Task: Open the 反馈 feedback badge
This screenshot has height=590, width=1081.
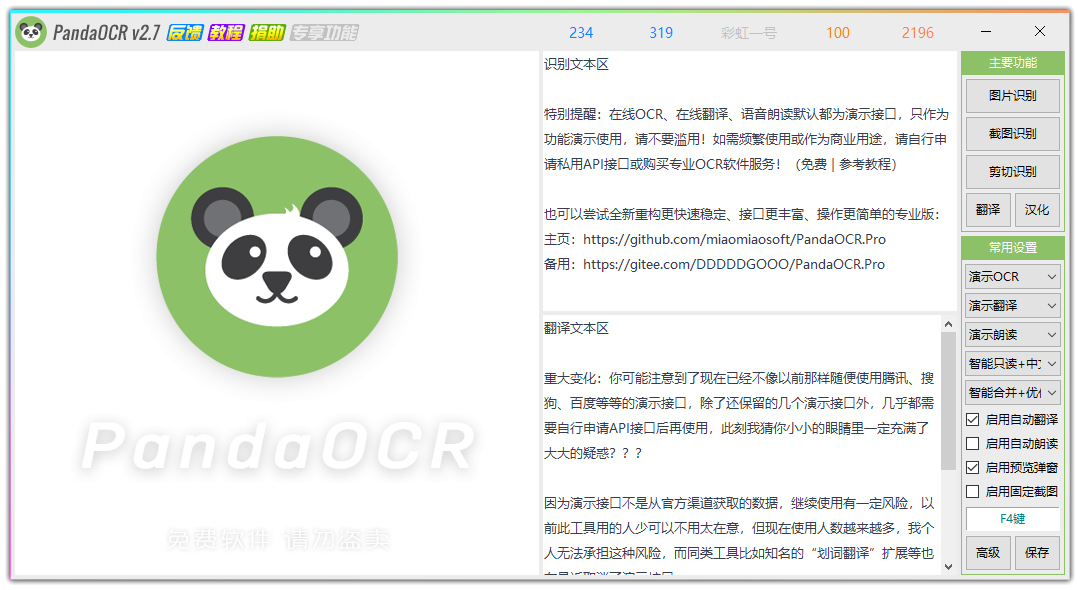Action: tap(184, 33)
